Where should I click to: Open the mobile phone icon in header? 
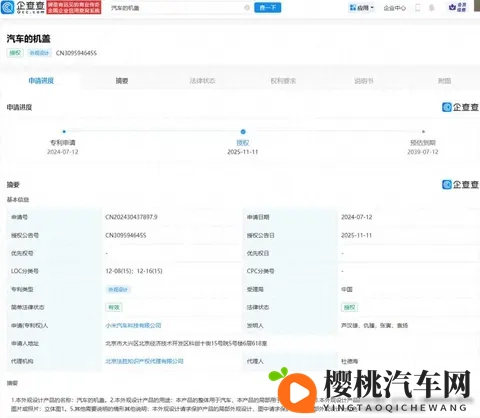coord(418,8)
